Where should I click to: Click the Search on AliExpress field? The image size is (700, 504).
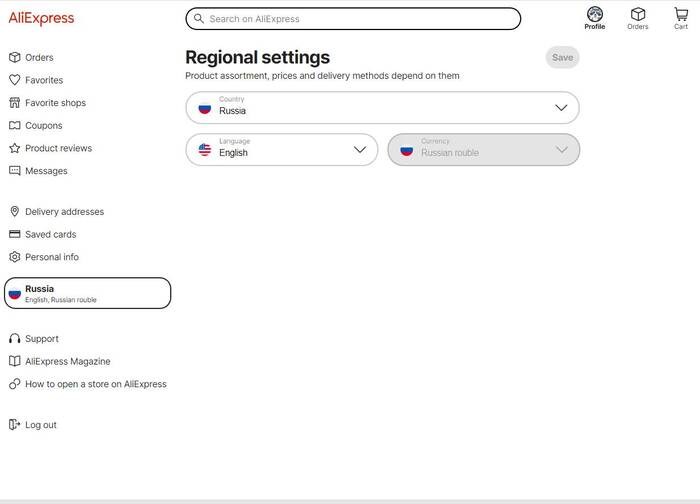(x=353, y=19)
